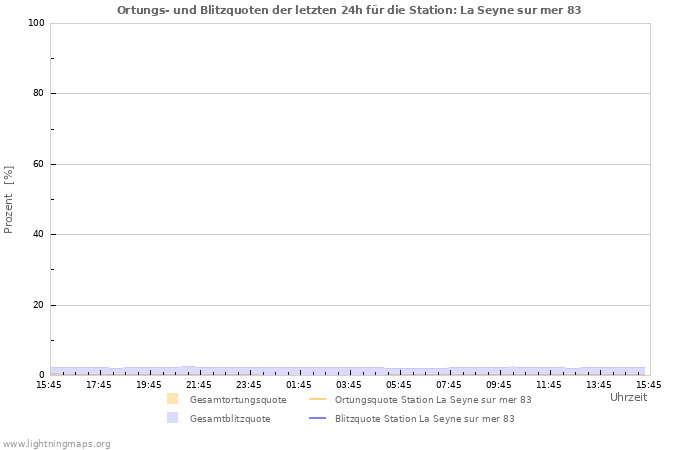Screen dimensions: 700x450
Task: Click the chart title for La Seyne sur mer 83
Action: [x=349, y=10]
